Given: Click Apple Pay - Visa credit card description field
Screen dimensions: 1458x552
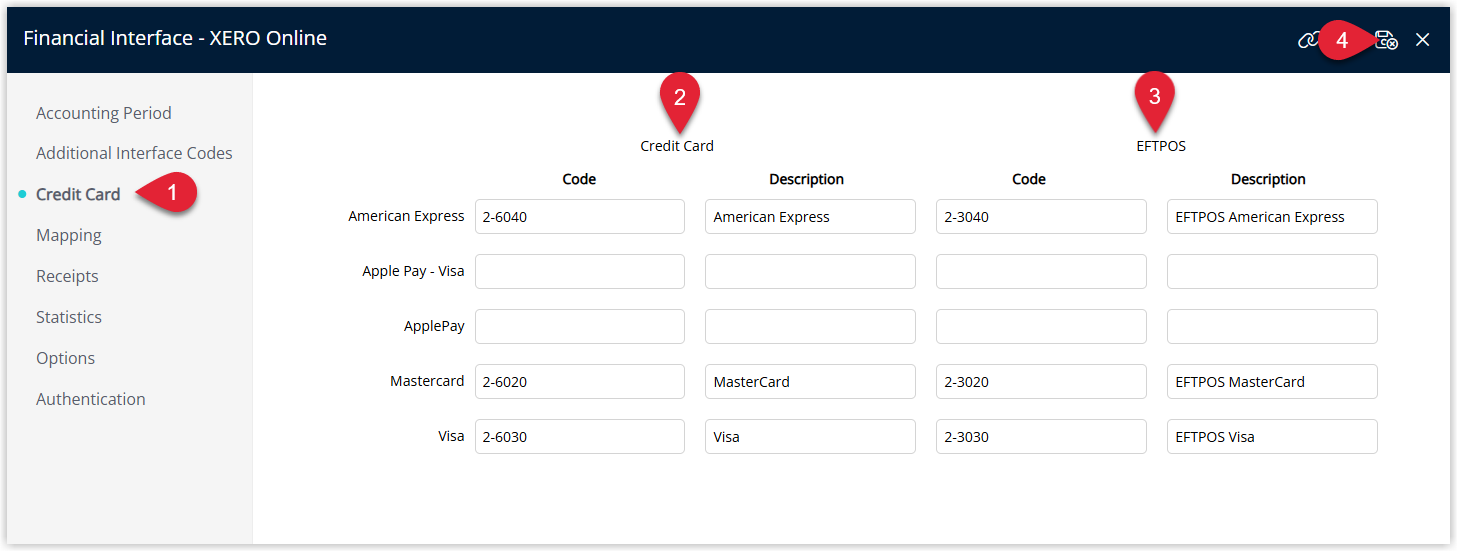Looking at the screenshot, I should pos(810,272).
